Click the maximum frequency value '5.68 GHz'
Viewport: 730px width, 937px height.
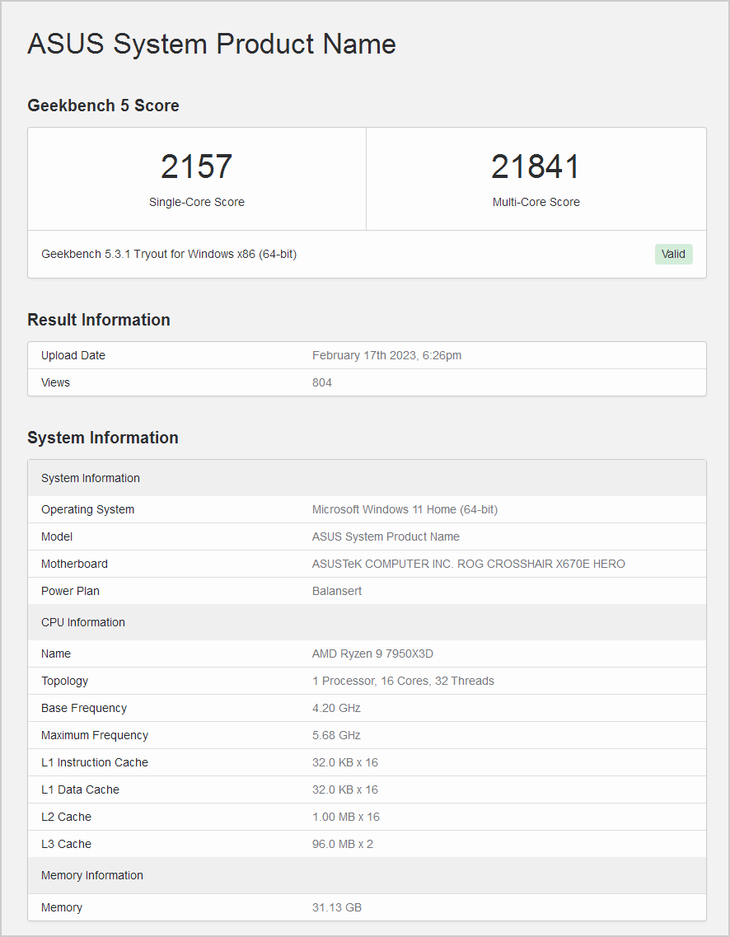click(x=336, y=736)
